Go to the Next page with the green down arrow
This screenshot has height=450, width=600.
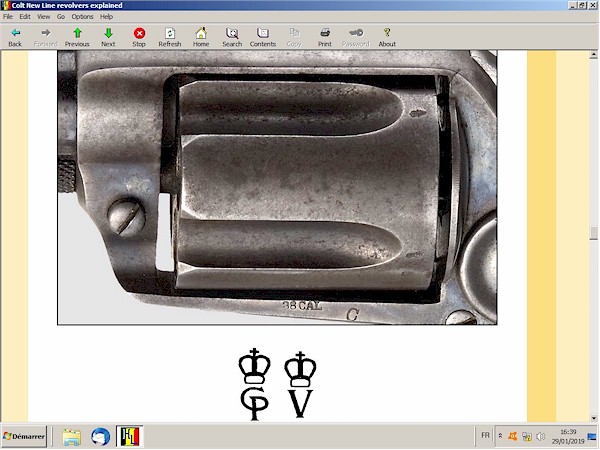108,37
